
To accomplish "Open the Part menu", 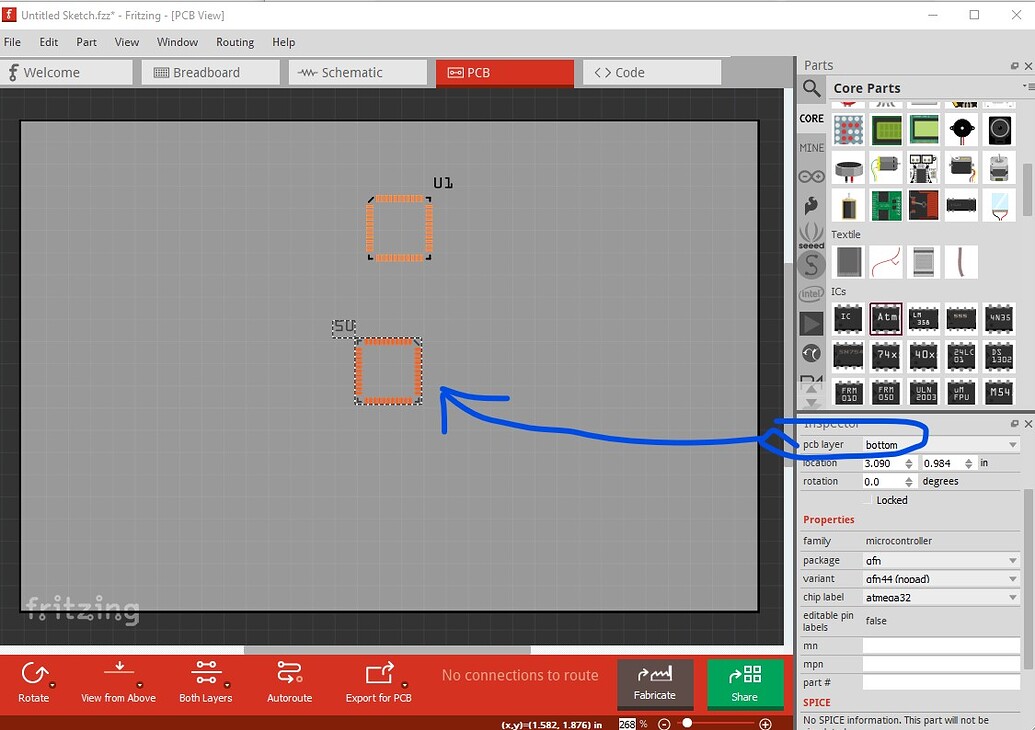I will point(86,42).
